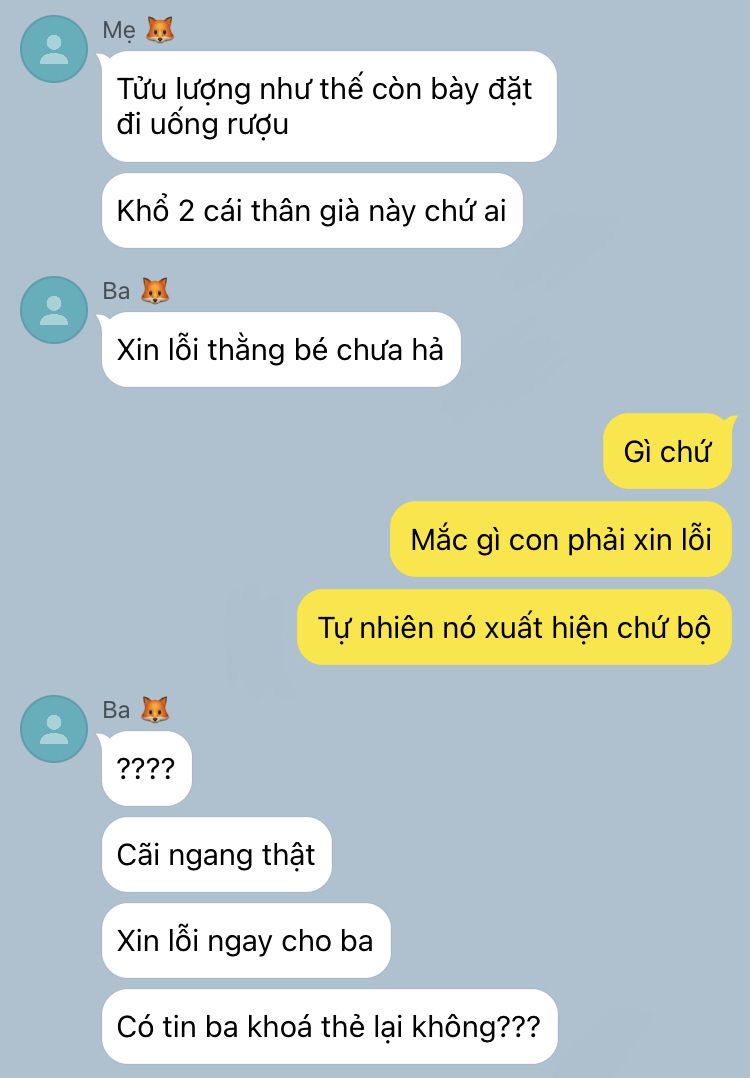Select the Ba name above ???? message

coord(116,710)
